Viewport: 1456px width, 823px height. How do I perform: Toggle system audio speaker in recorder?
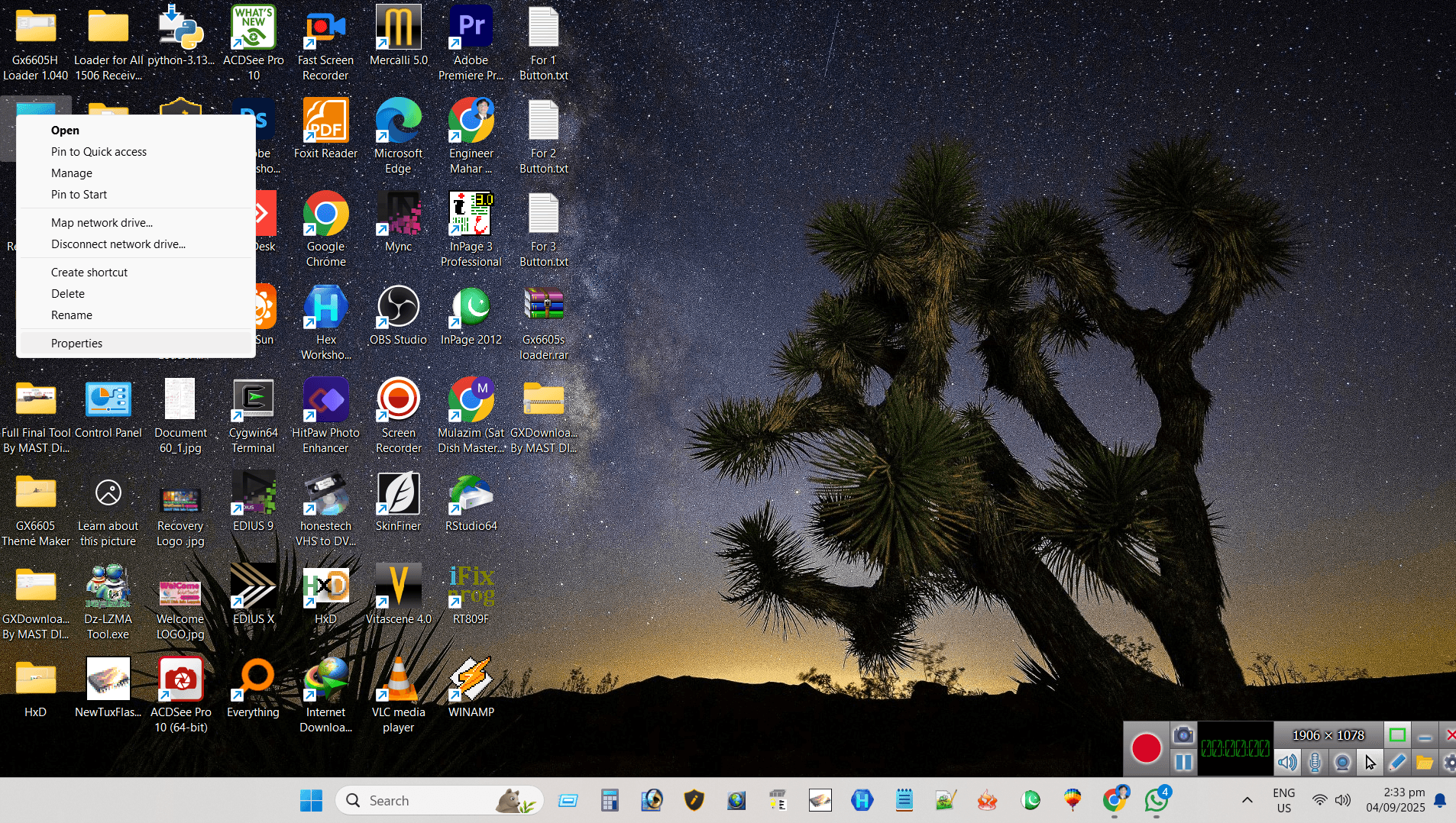pos(1287,762)
